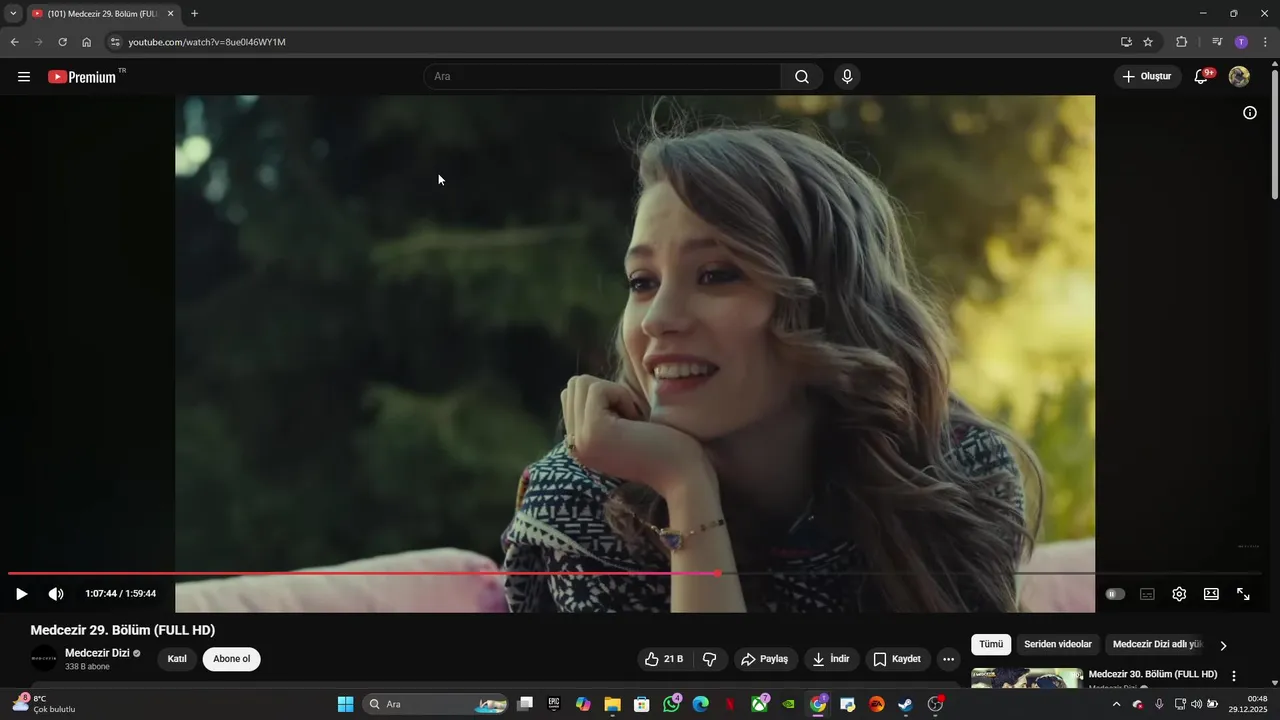Screen dimensions: 1280x720
Task: Open Windows Start menu
Action: pos(345,704)
